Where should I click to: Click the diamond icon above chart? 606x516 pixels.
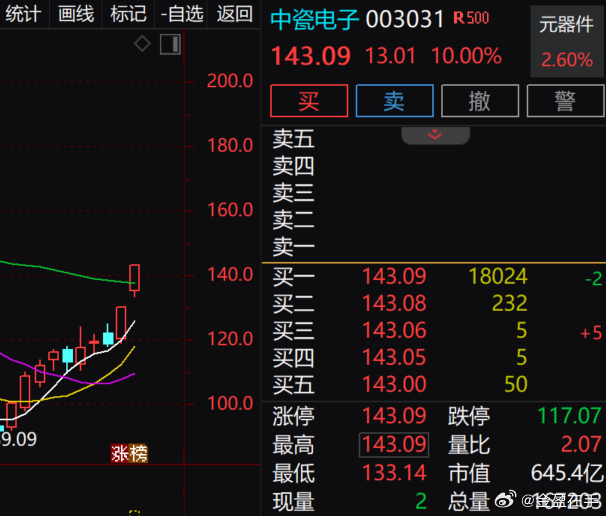click(142, 43)
